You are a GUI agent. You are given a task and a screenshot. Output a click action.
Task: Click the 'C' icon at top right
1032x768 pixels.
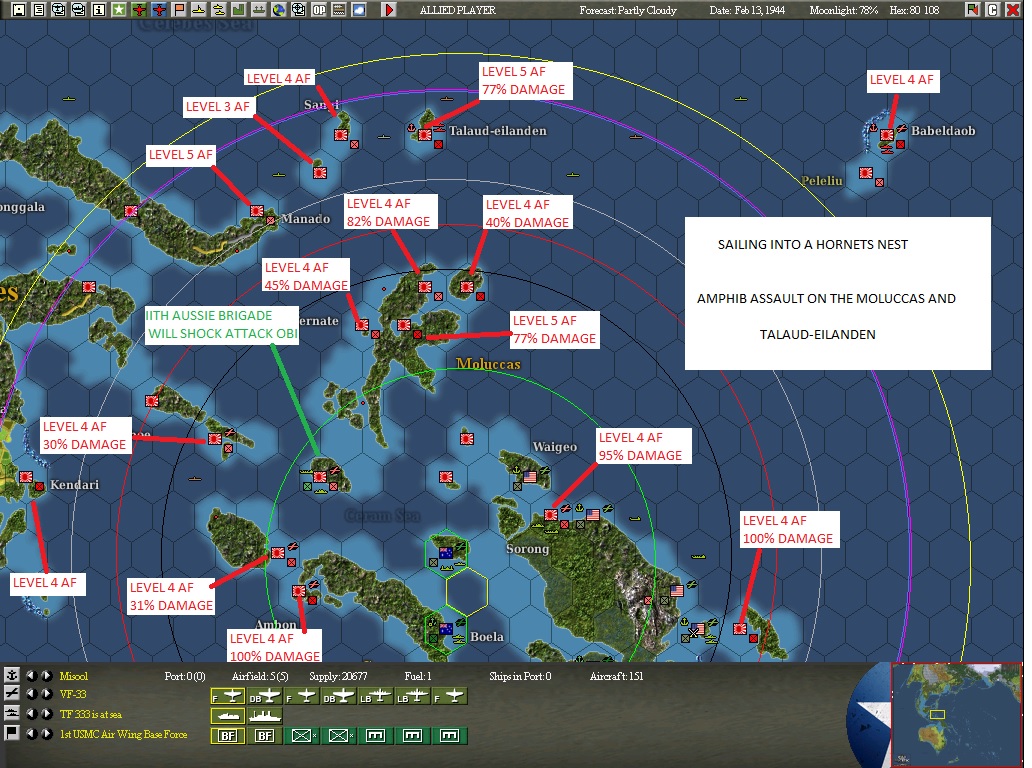993,10
